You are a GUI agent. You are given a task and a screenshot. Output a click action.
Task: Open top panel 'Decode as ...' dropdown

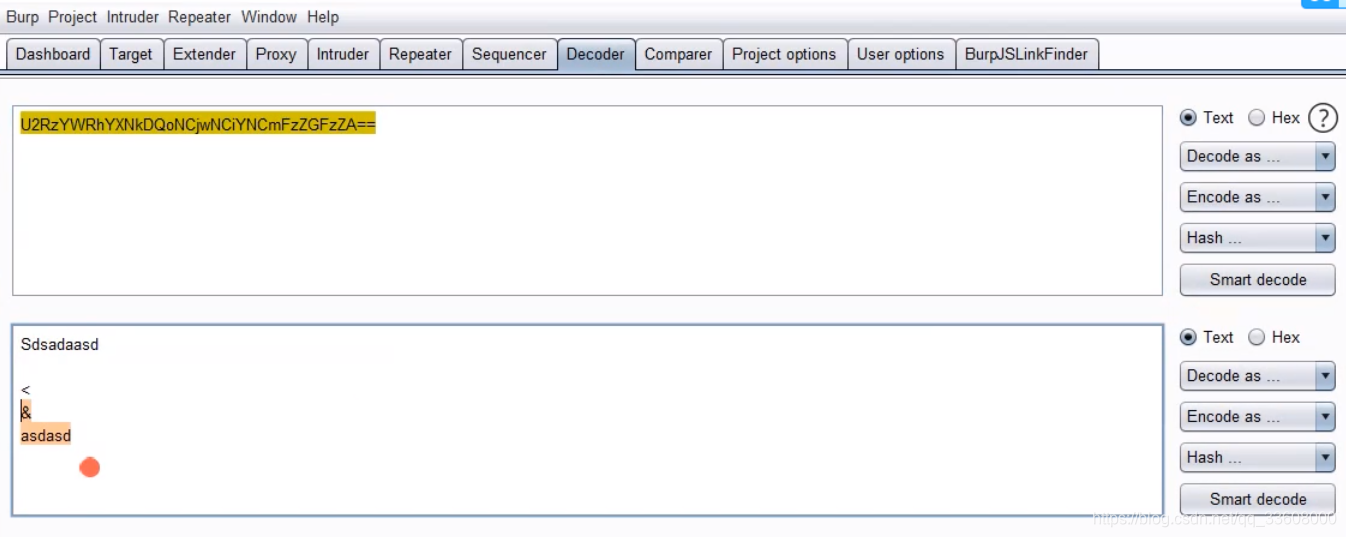(1258, 157)
